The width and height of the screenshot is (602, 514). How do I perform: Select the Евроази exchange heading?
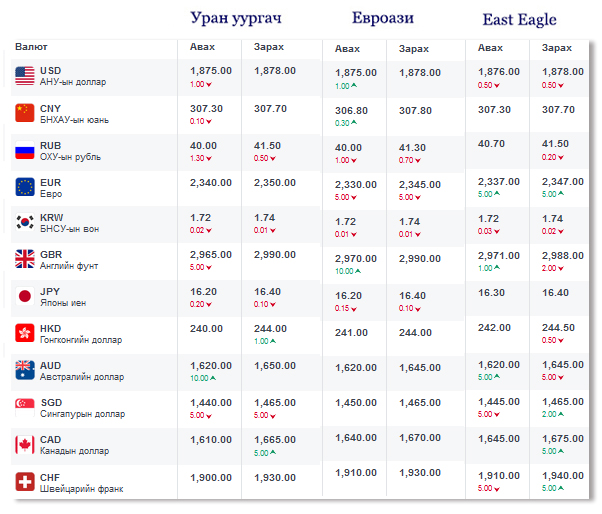coord(383,19)
